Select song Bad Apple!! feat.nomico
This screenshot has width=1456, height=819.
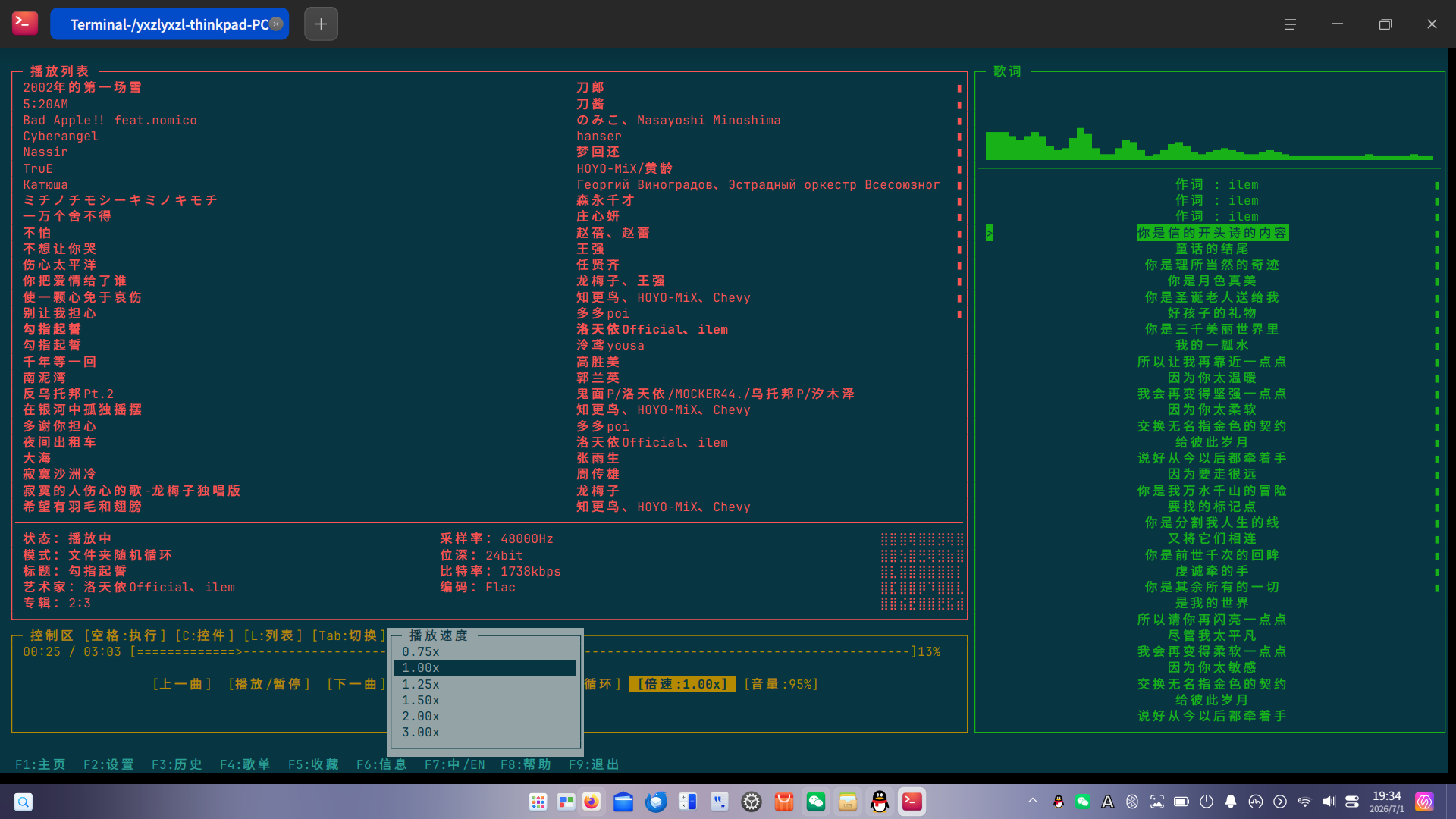(x=110, y=120)
